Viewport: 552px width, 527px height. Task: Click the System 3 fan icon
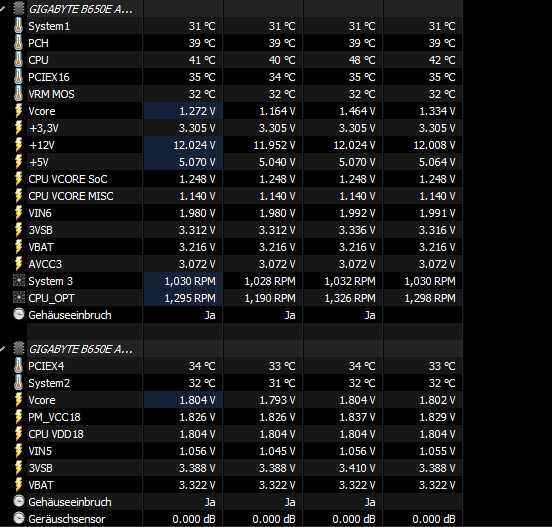(19, 281)
